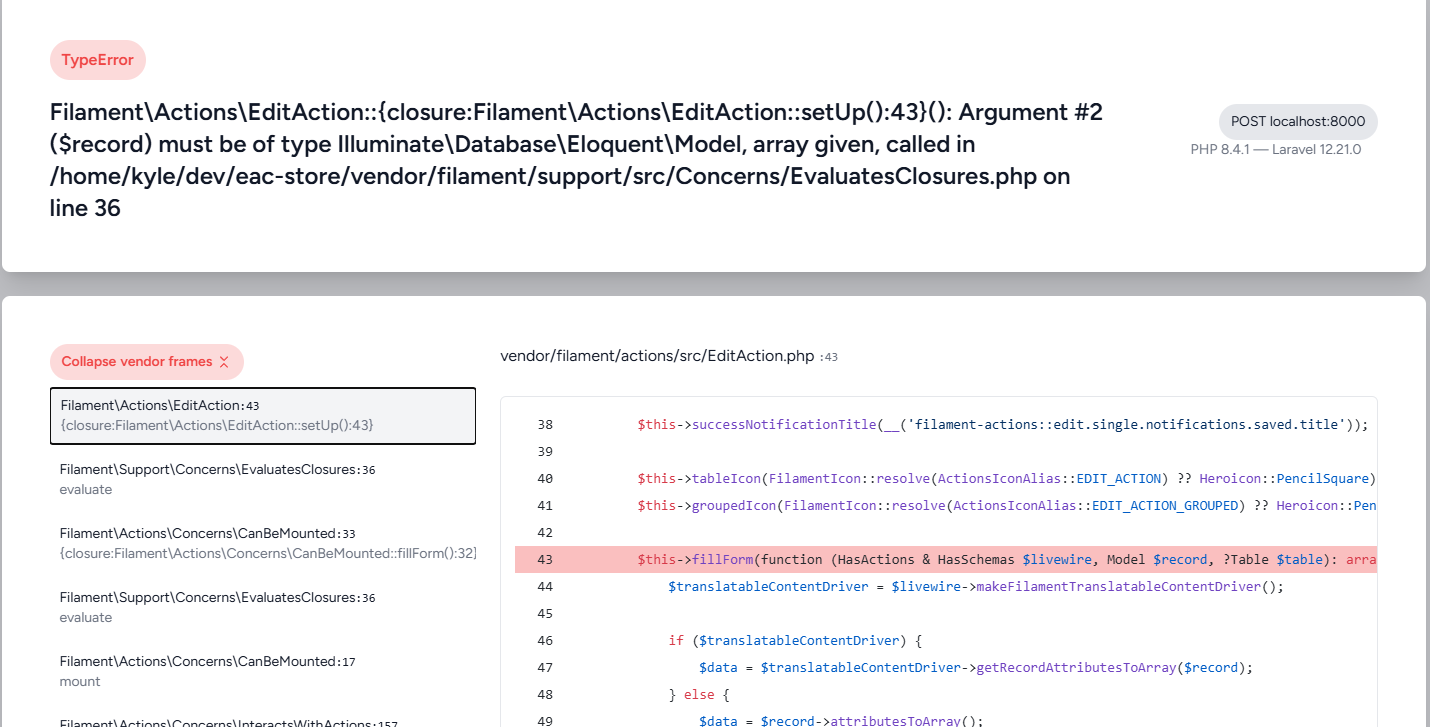This screenshot has height=727, width=1430.
Task: Click the red TypeError badge
Action: point(98,60)
